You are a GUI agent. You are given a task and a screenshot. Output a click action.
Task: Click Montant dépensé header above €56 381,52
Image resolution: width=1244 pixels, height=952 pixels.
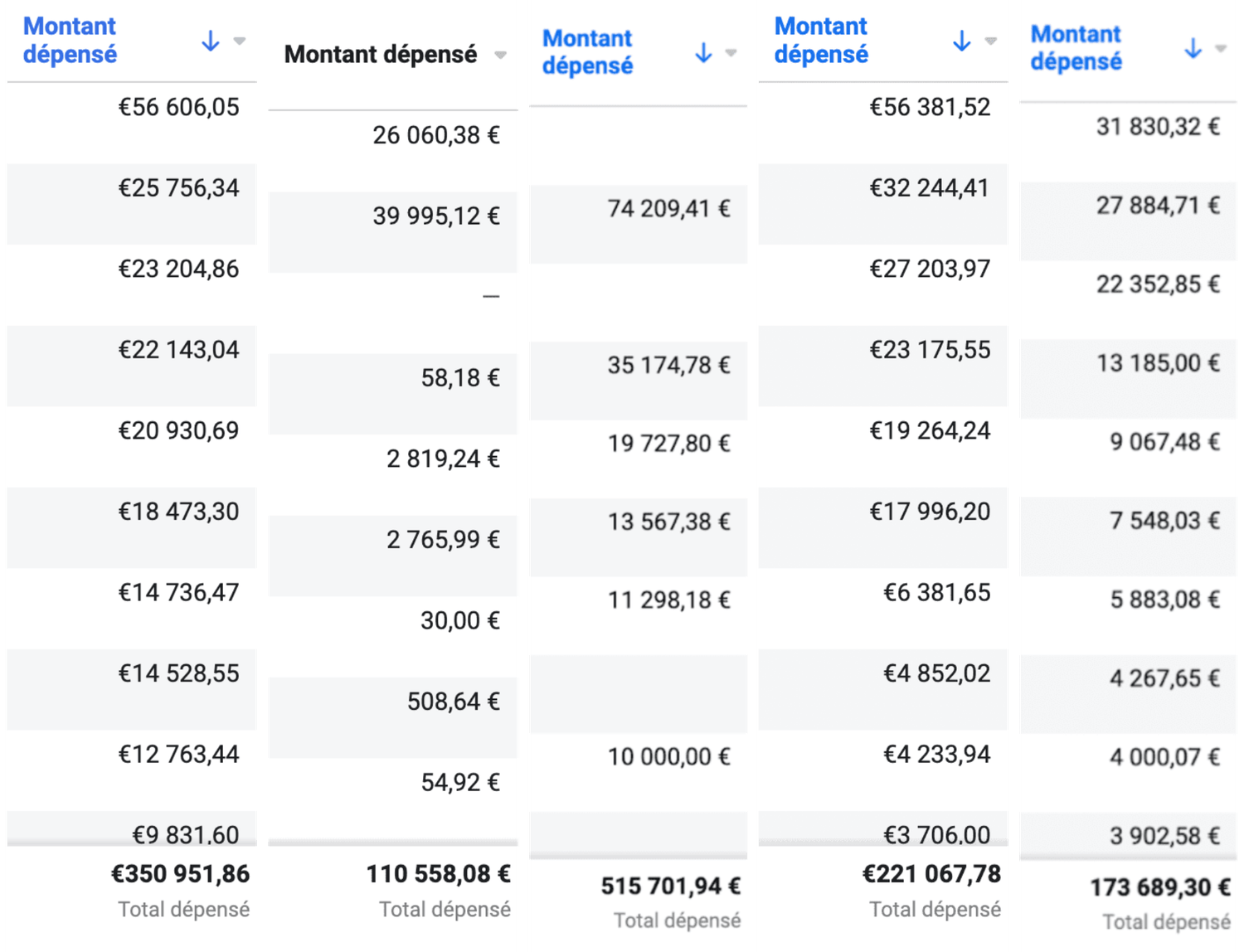tap(821, 41)
